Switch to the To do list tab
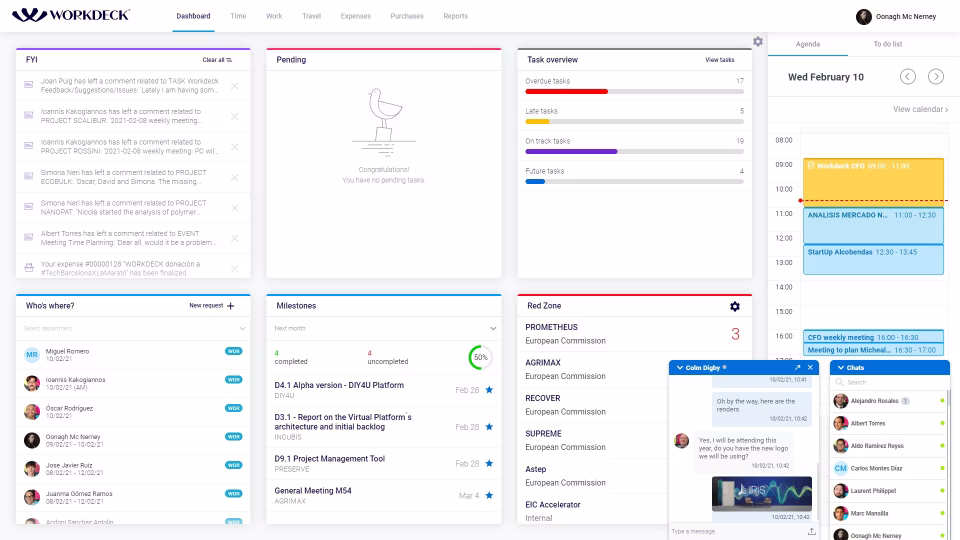This screenshot has width=960, height=540. click(887, 44)
